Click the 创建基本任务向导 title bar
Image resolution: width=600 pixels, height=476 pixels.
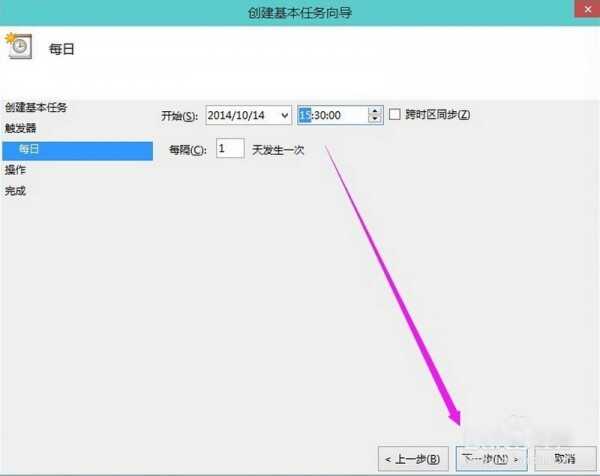[299, 12]
